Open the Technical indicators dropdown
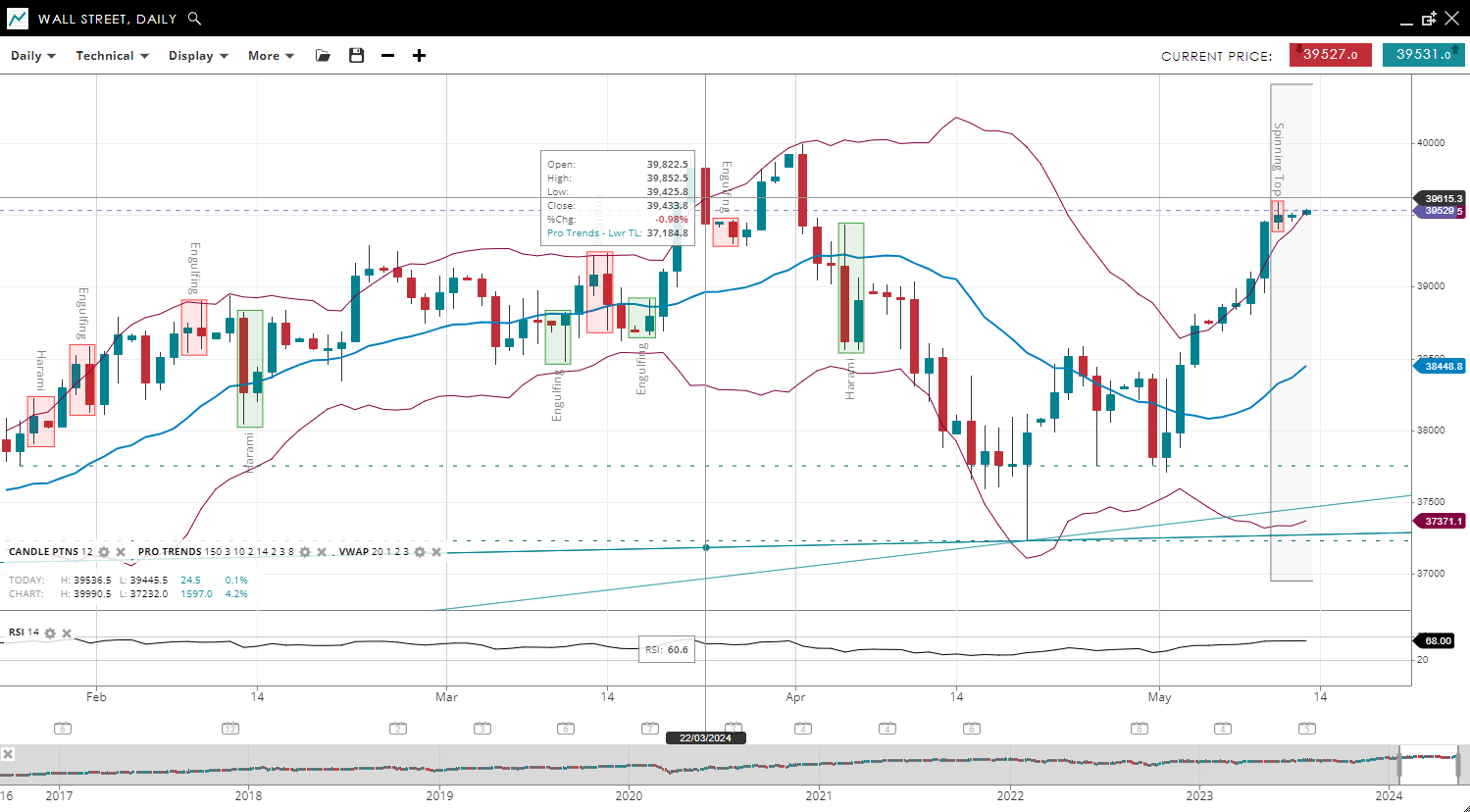Viewport: 1470px width, 812px height. [x=112, y=56]
